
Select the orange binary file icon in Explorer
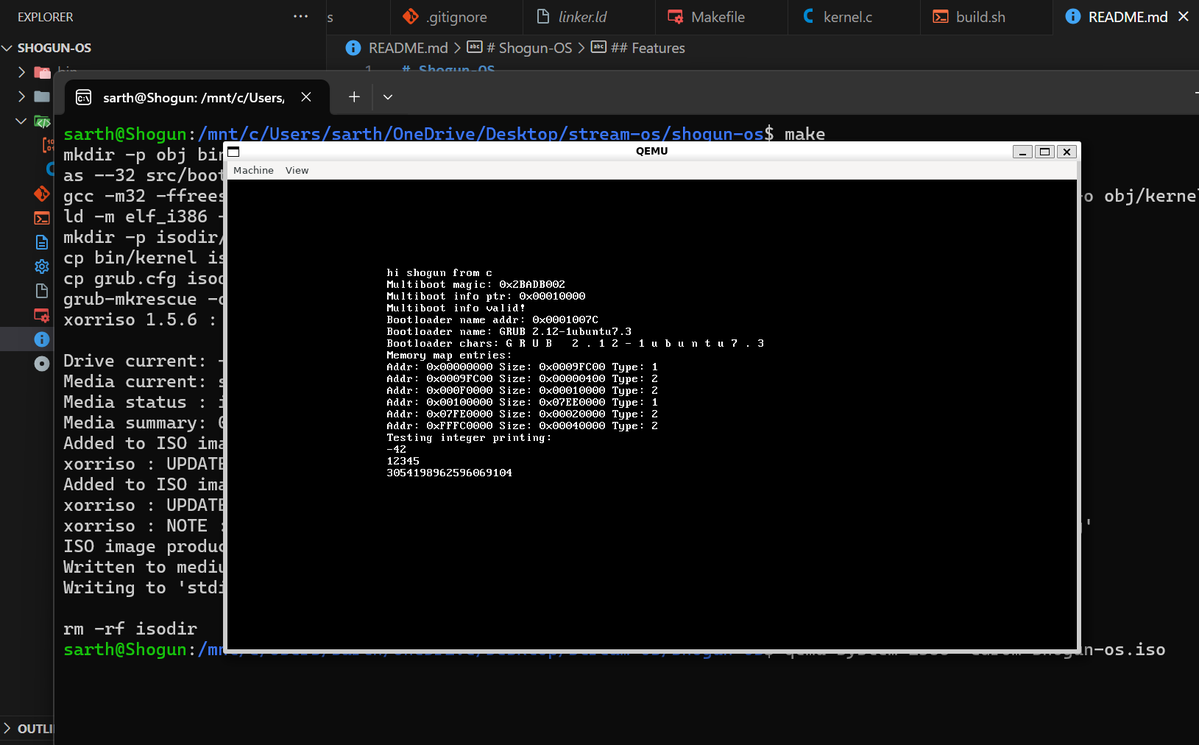47,145
